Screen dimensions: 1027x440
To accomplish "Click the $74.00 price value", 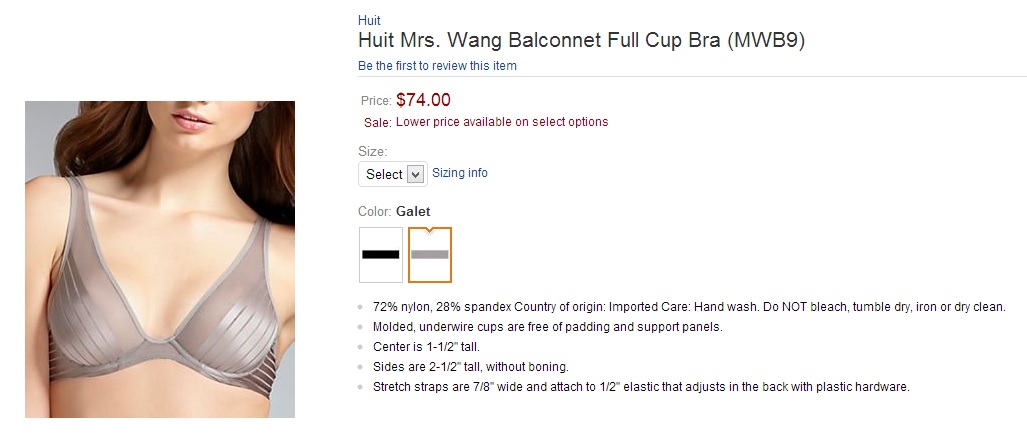I will coord(423,100).
